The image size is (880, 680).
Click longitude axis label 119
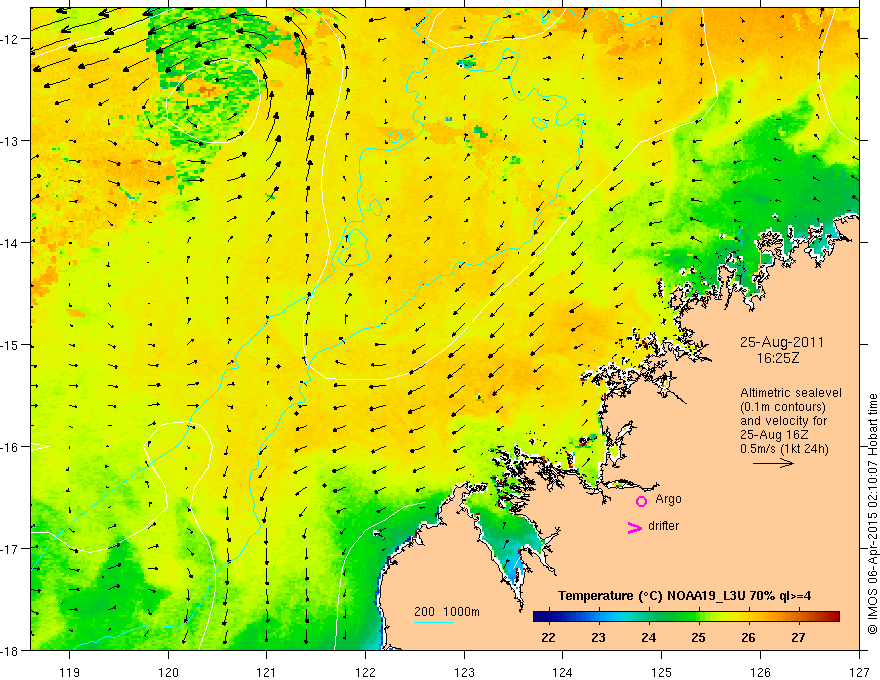pos(69,672)
